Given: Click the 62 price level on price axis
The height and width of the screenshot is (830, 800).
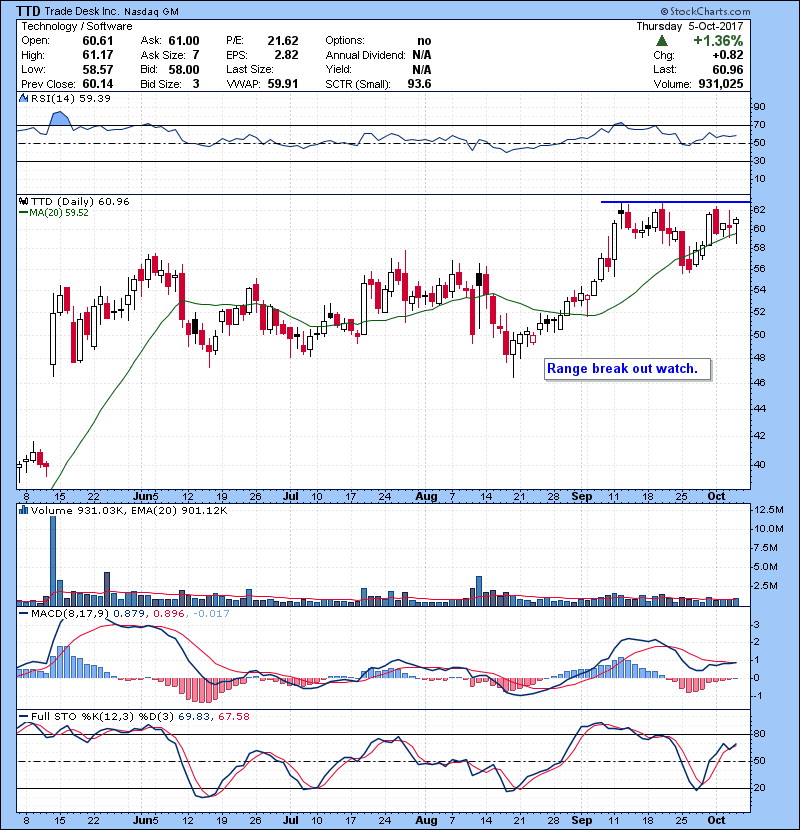Looking at the screenshot, I should point(759,210).
